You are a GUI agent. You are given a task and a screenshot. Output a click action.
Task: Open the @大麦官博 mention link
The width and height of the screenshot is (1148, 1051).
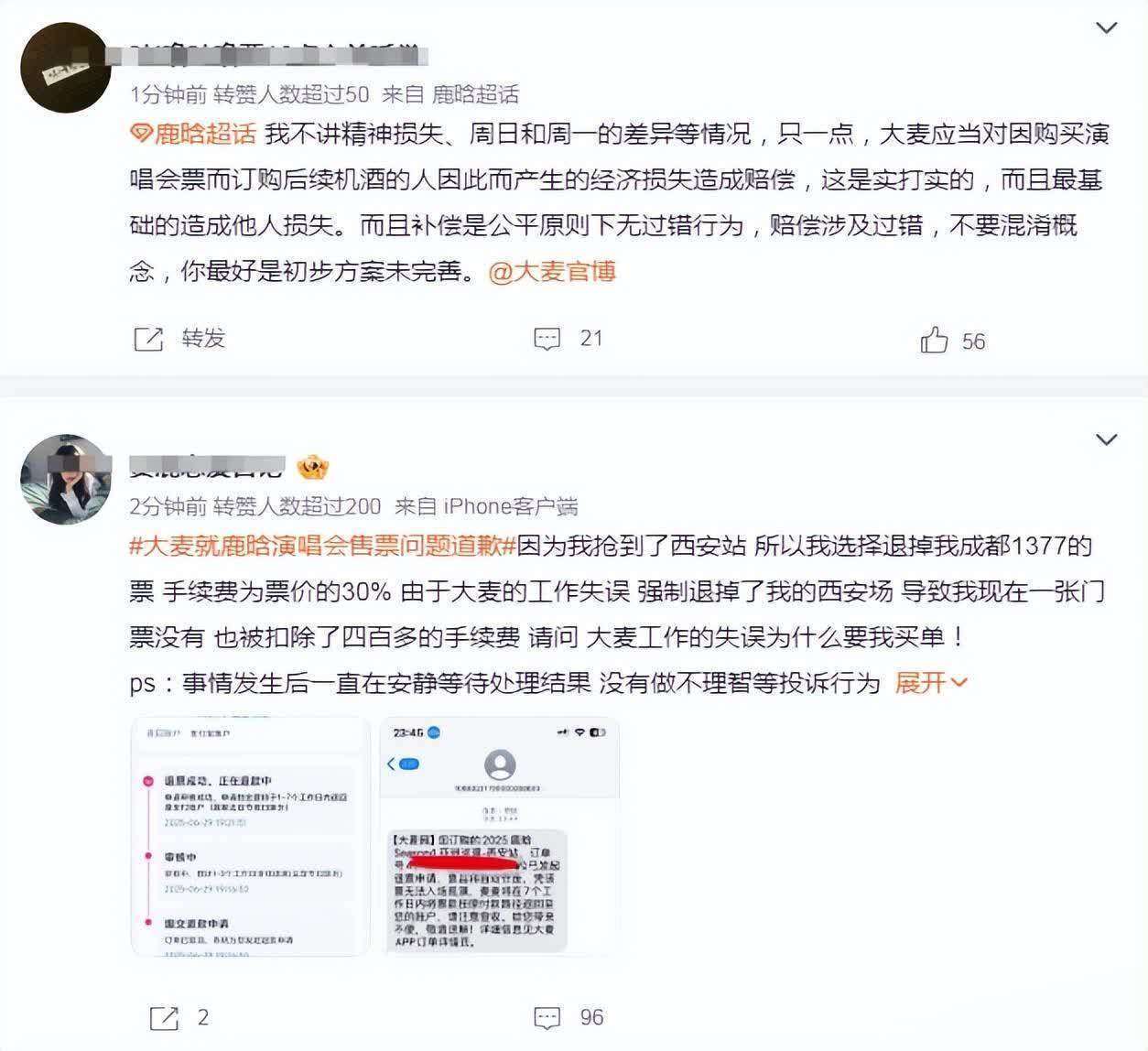[552, 272]
